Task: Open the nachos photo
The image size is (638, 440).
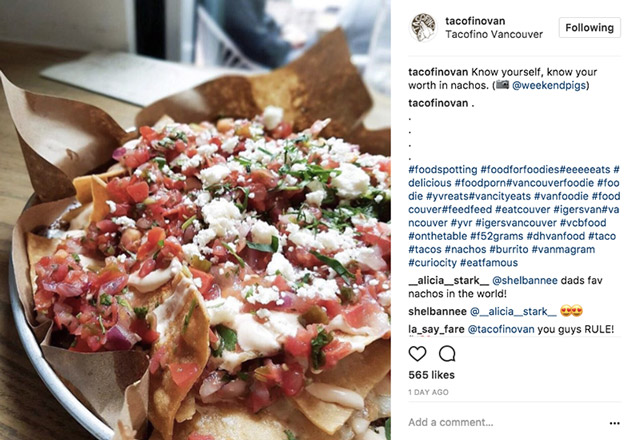Action: click(x=195, y=220)
